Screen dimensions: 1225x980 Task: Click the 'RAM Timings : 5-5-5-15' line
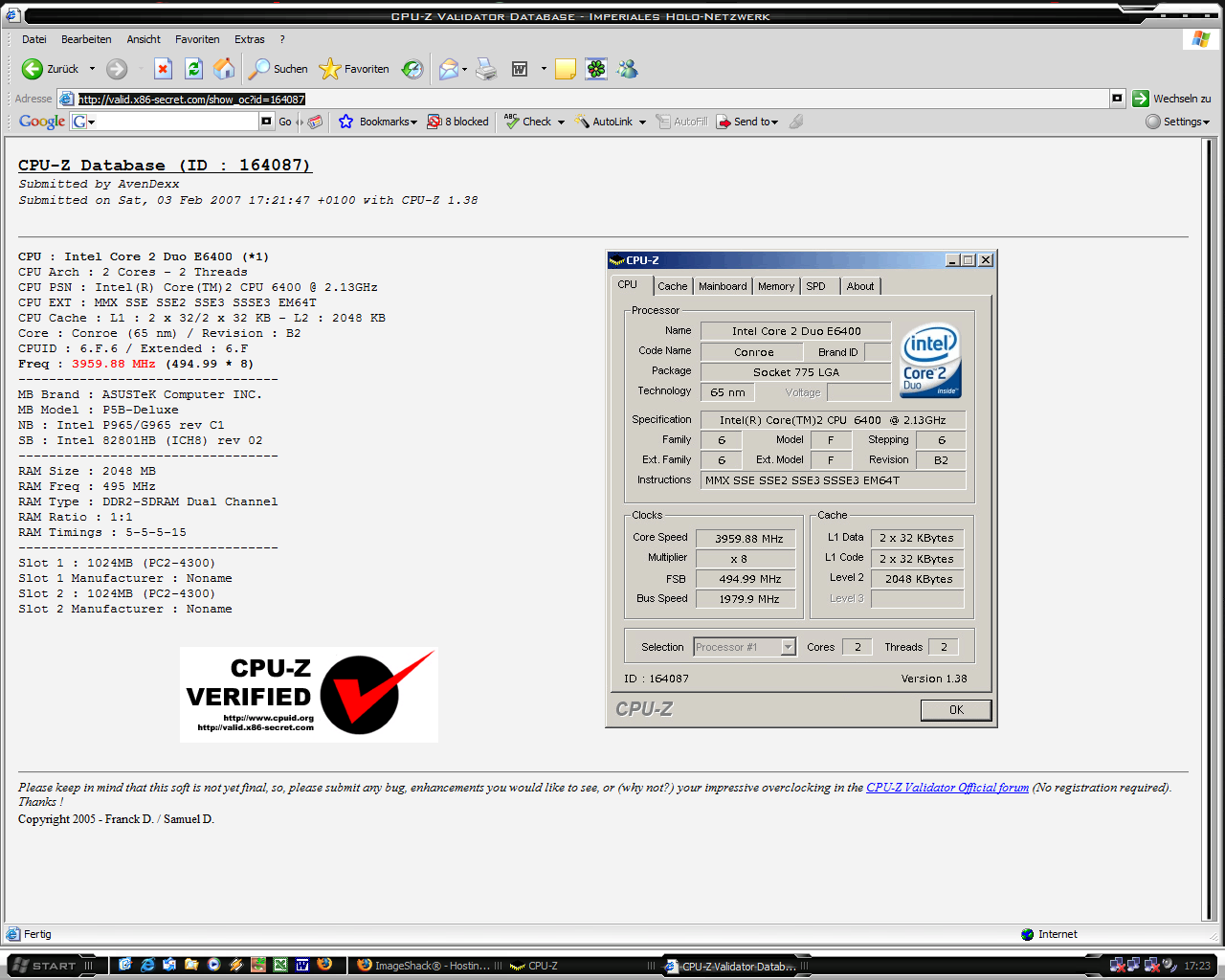pos(102,532)
